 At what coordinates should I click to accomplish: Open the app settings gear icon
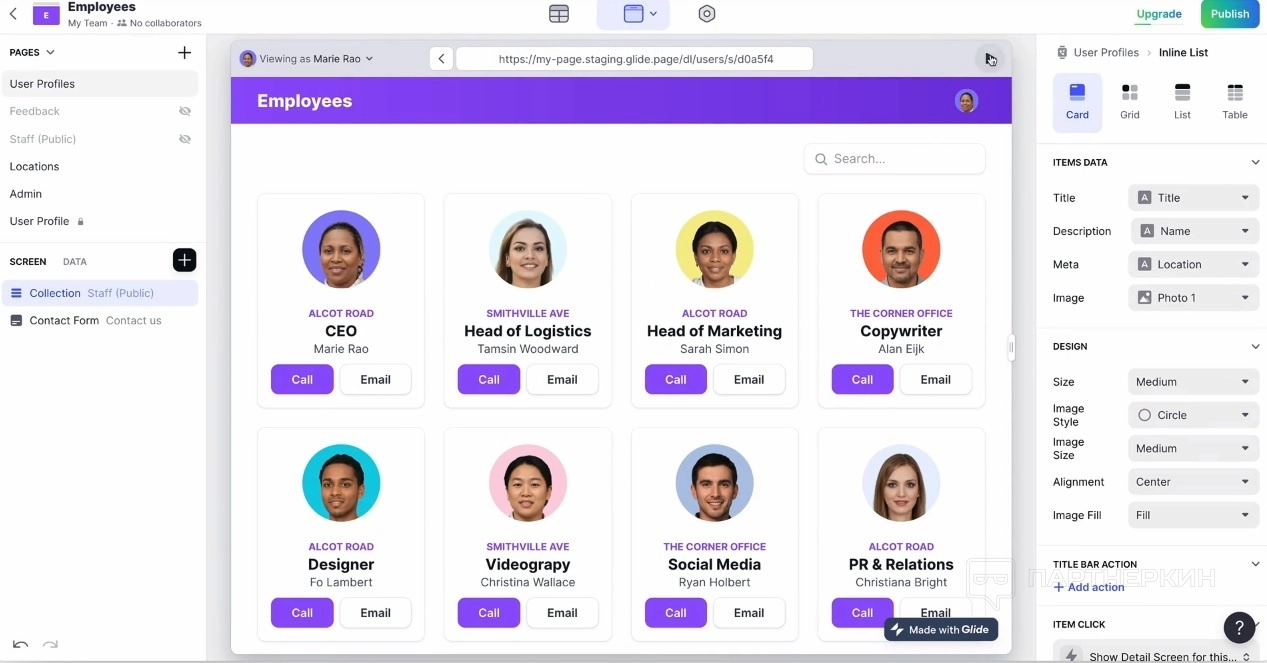(707, 14)
